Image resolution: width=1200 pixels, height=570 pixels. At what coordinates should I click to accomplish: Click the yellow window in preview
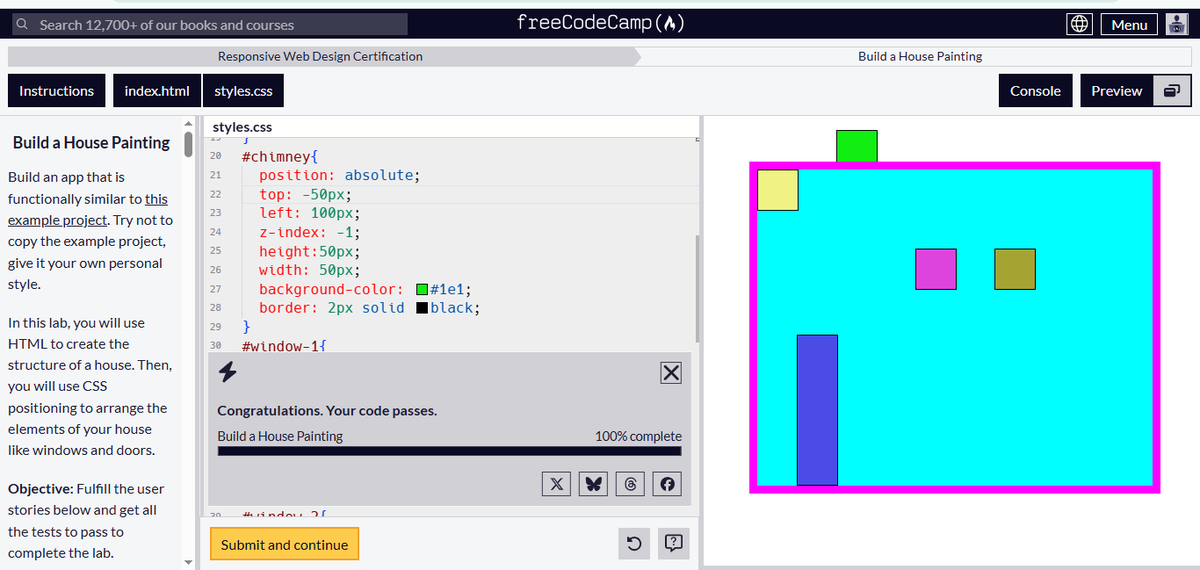778,190
